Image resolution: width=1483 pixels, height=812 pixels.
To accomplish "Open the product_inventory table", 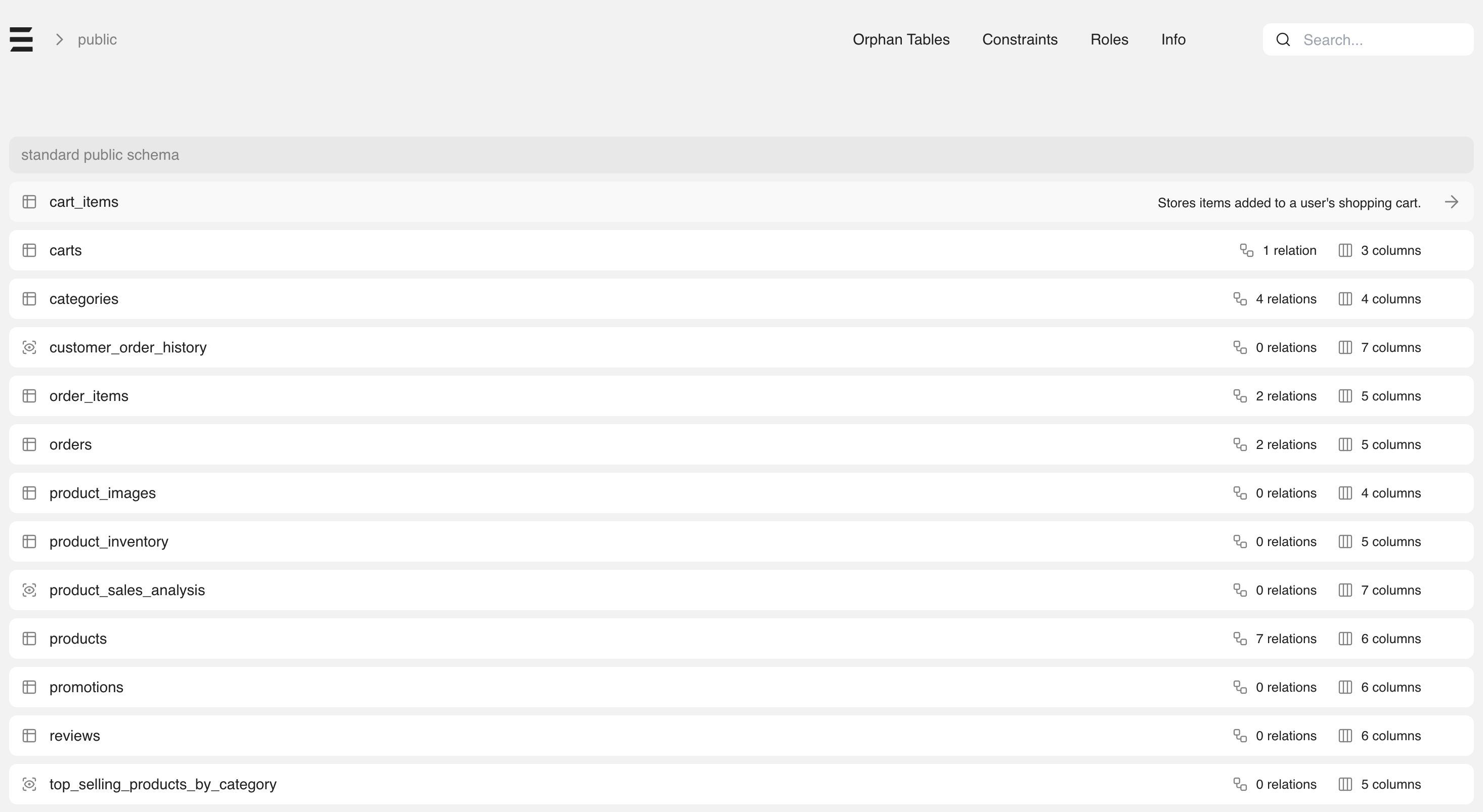I will tap(108, 541).
